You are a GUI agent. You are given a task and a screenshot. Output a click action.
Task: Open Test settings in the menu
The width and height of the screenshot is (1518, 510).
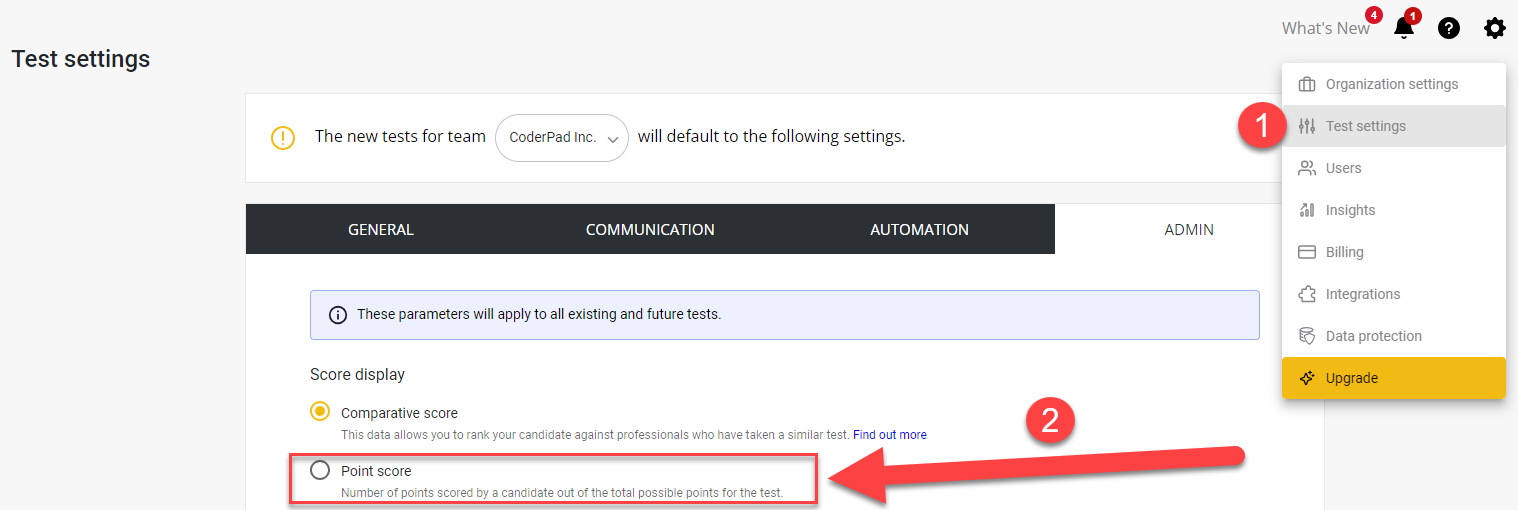(x=1365, y=126)
